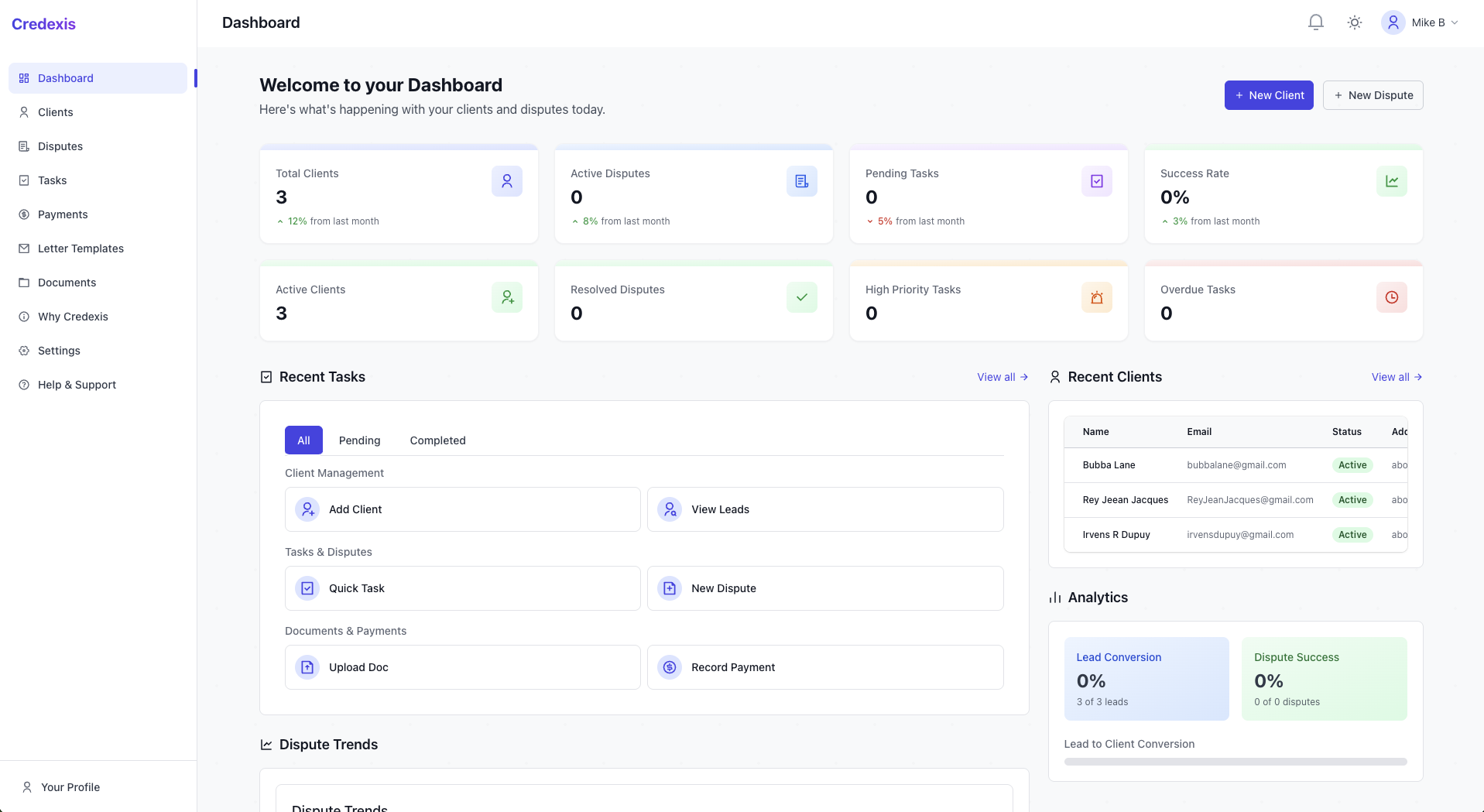The width and height of the screenshot is (1484, 812).
Task: Click the Credexis logo
Action: [43, 24]
